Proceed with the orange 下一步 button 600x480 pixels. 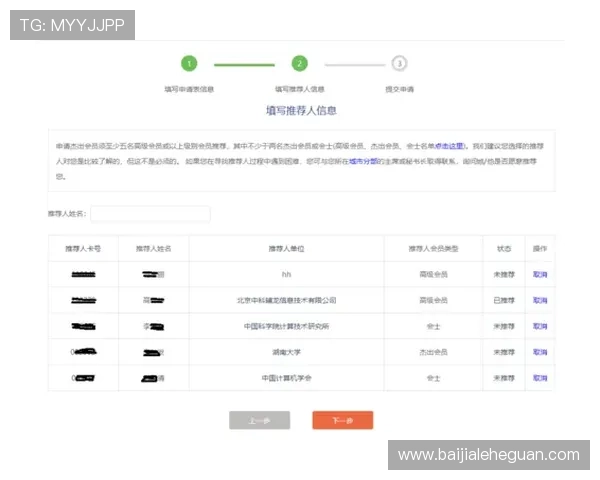coord(342,420)
